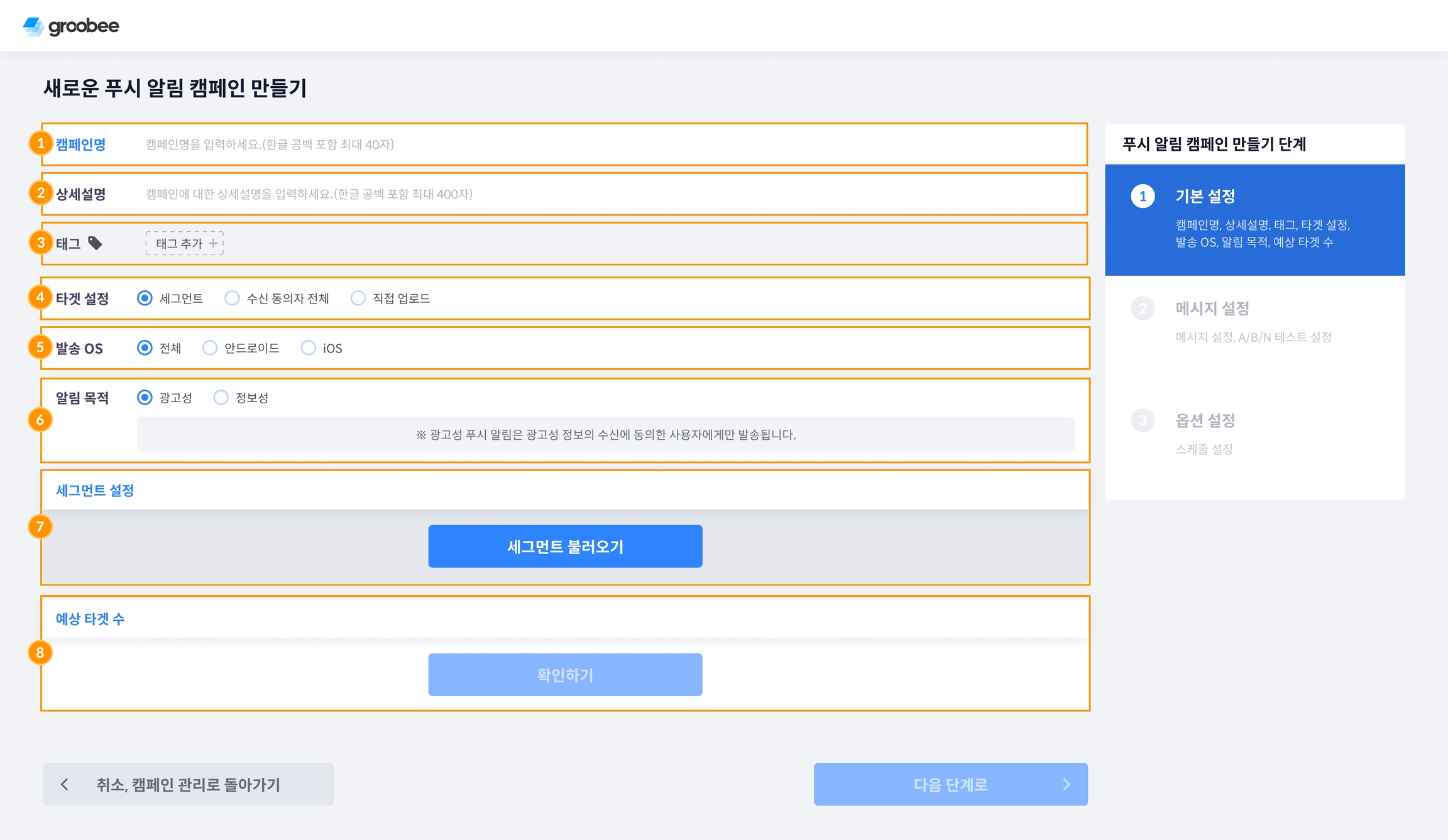Select 수신 동의자 전체 target option
Screen dimensions: 1448x840
pyautogui.click(x=232, y=298)
